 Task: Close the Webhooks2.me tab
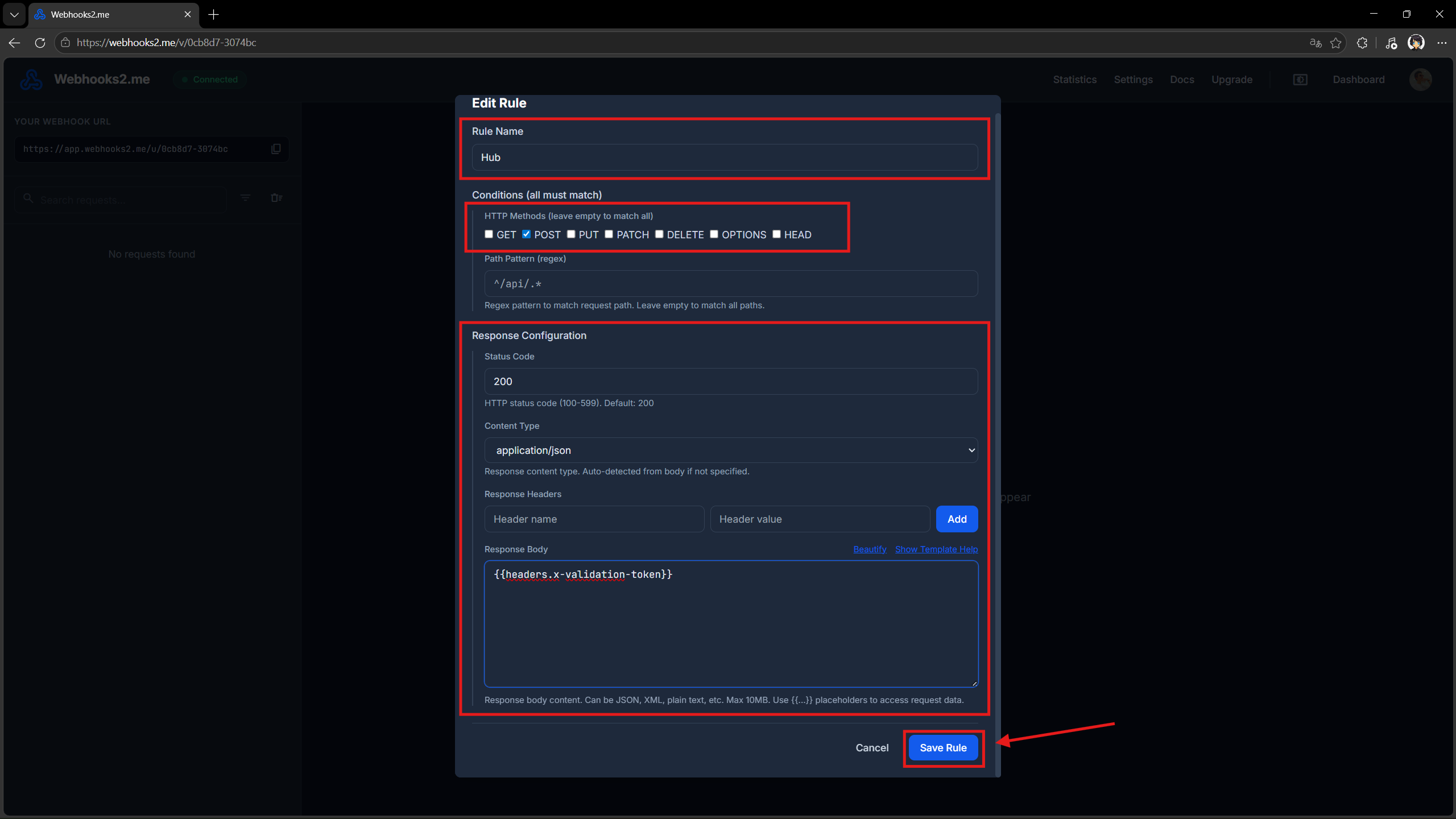[x=188, y=15]
